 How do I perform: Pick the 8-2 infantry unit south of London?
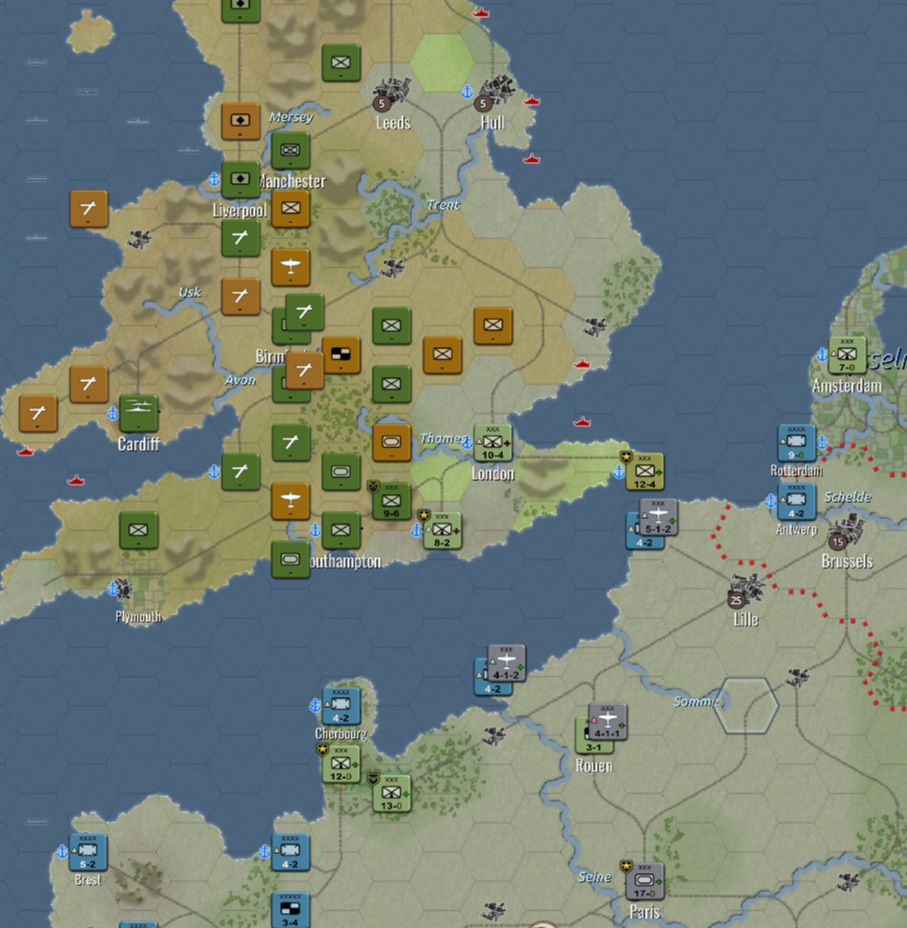pos(443,531)
